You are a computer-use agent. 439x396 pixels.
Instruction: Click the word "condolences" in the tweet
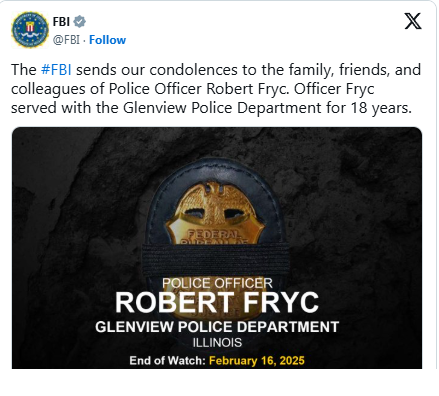coord(194,70)
